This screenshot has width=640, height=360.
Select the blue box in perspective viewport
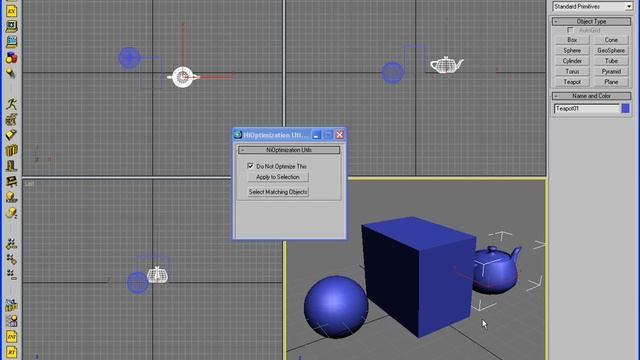(418, 276)
